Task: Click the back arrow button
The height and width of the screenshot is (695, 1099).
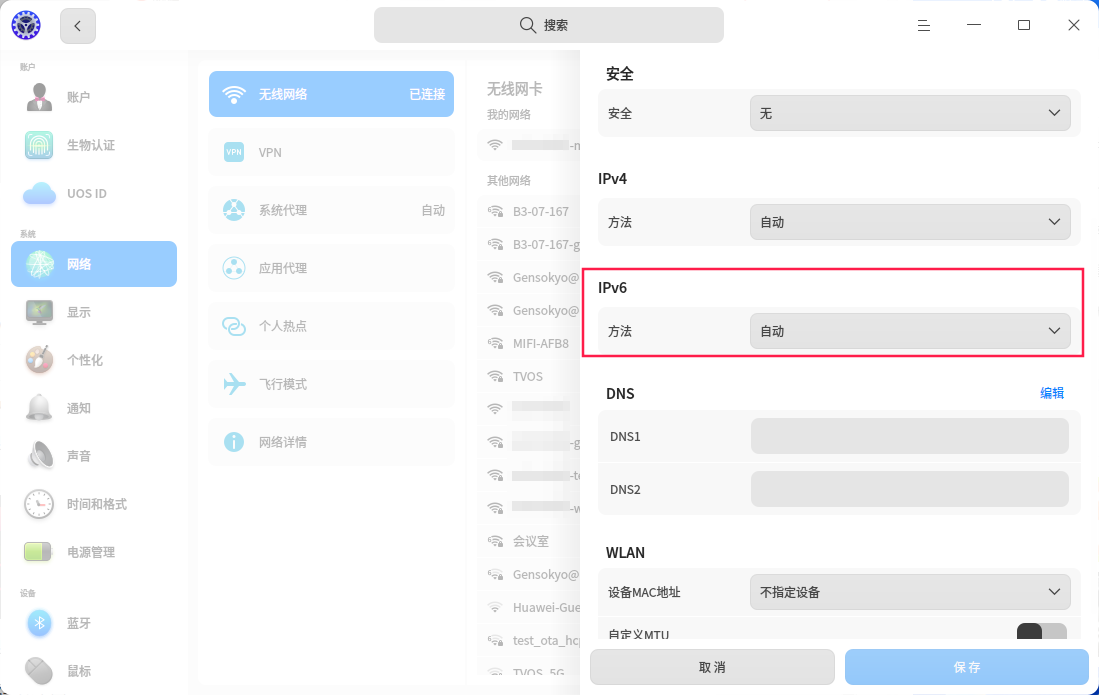Action: 78,26
